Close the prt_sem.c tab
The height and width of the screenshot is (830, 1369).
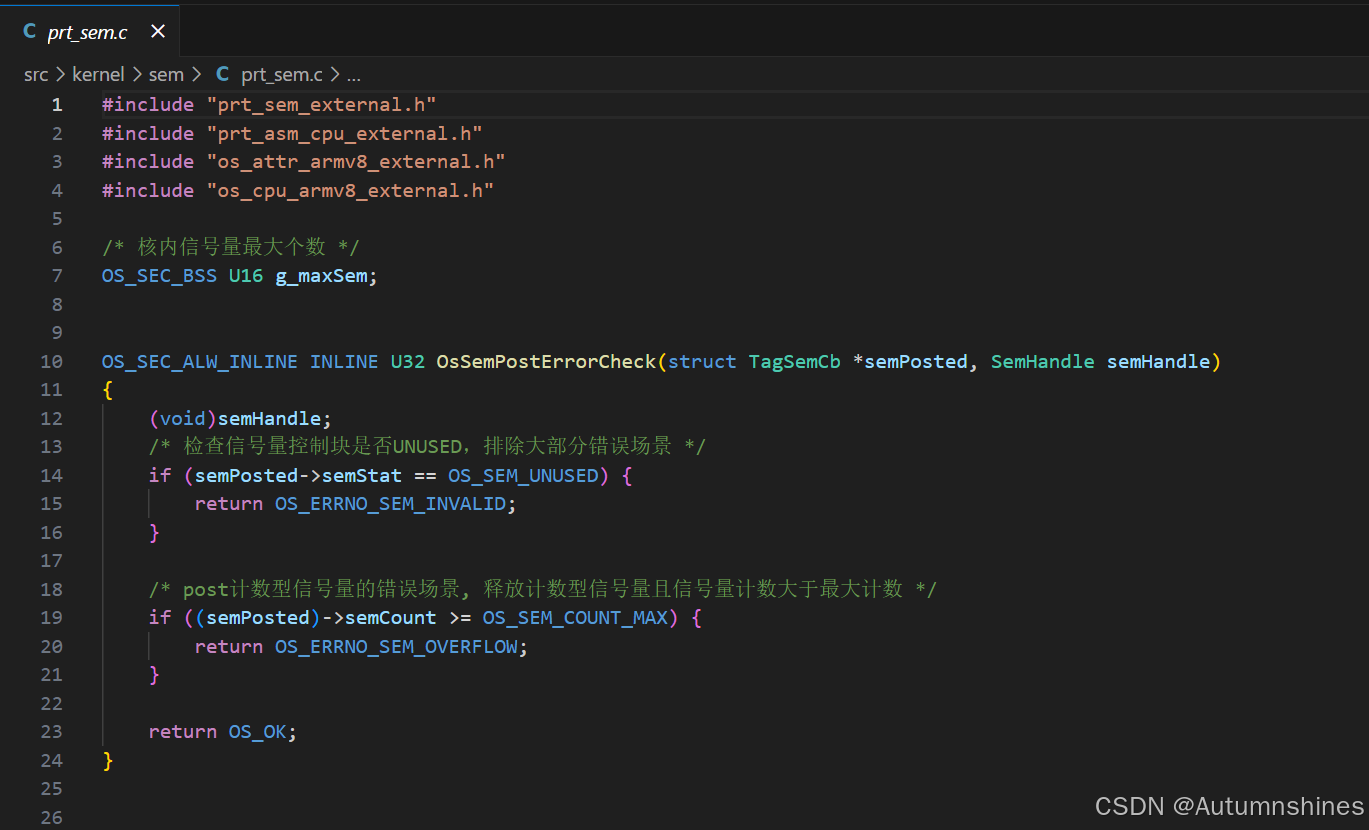pyautogui.click(x=158, y=32)
